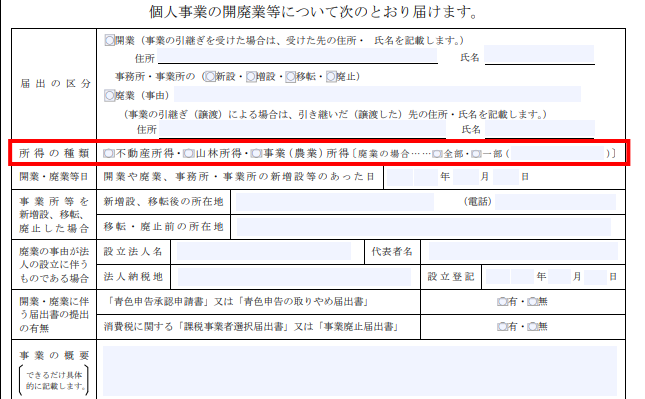Screen dimensions: 645x399
Task: Select 無 for 青色申告承認申請書 row
Action: 532,302
